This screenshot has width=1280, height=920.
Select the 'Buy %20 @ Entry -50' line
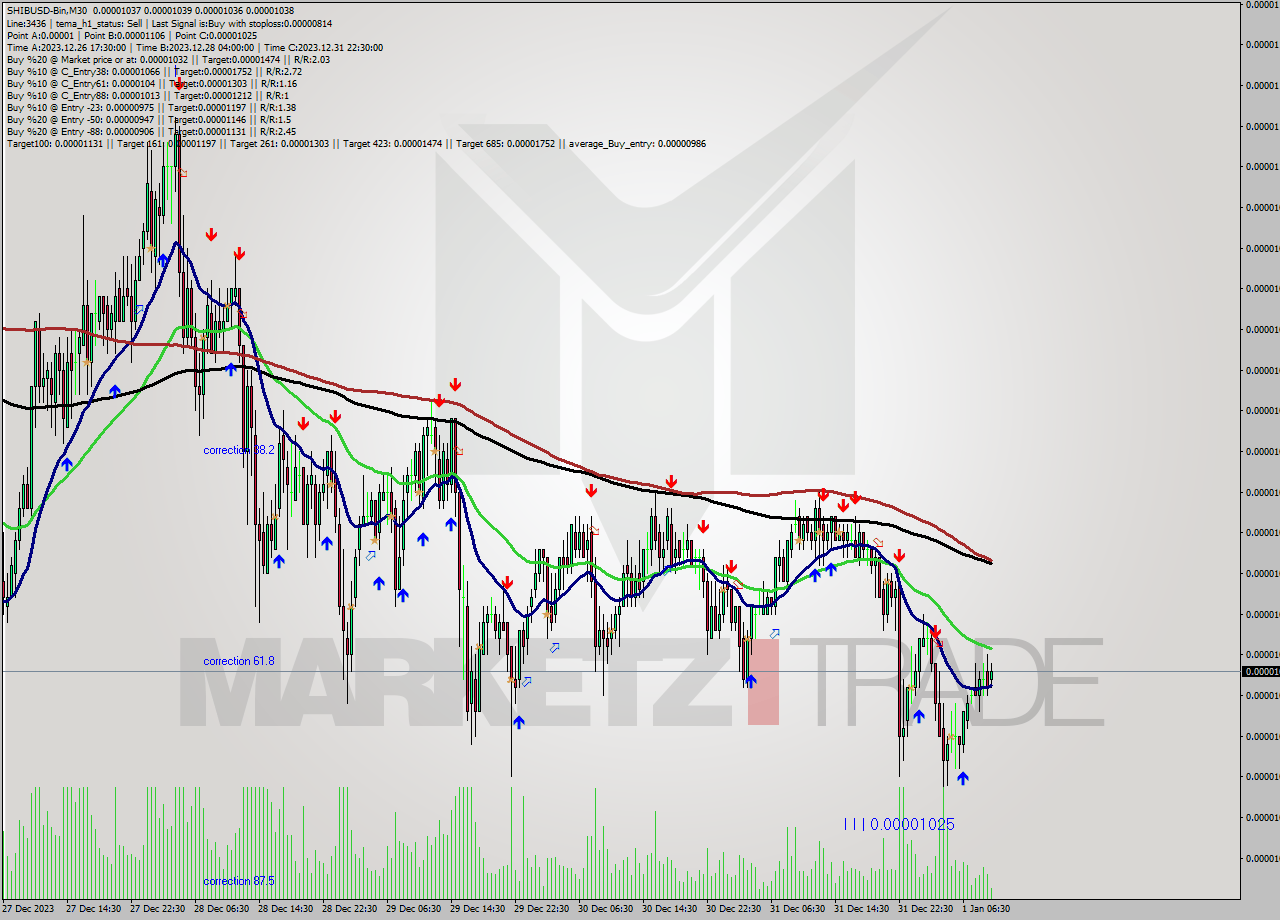[148, 119]
